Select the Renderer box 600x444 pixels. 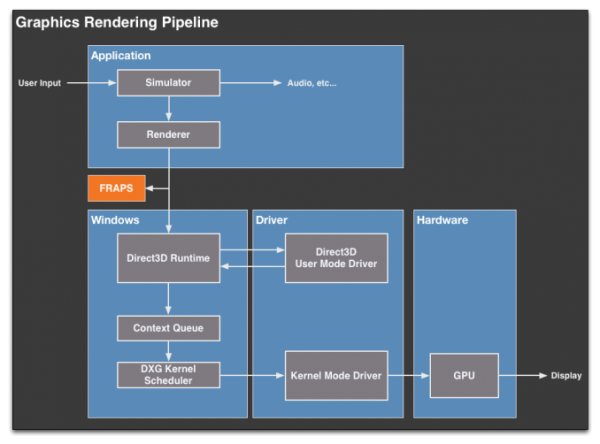tap(168, 134)
